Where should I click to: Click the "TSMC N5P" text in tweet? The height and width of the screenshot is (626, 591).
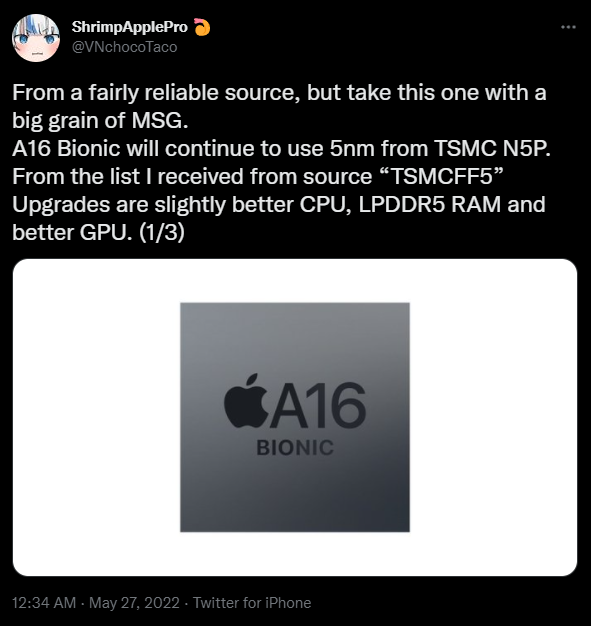[x=492, y=149]
